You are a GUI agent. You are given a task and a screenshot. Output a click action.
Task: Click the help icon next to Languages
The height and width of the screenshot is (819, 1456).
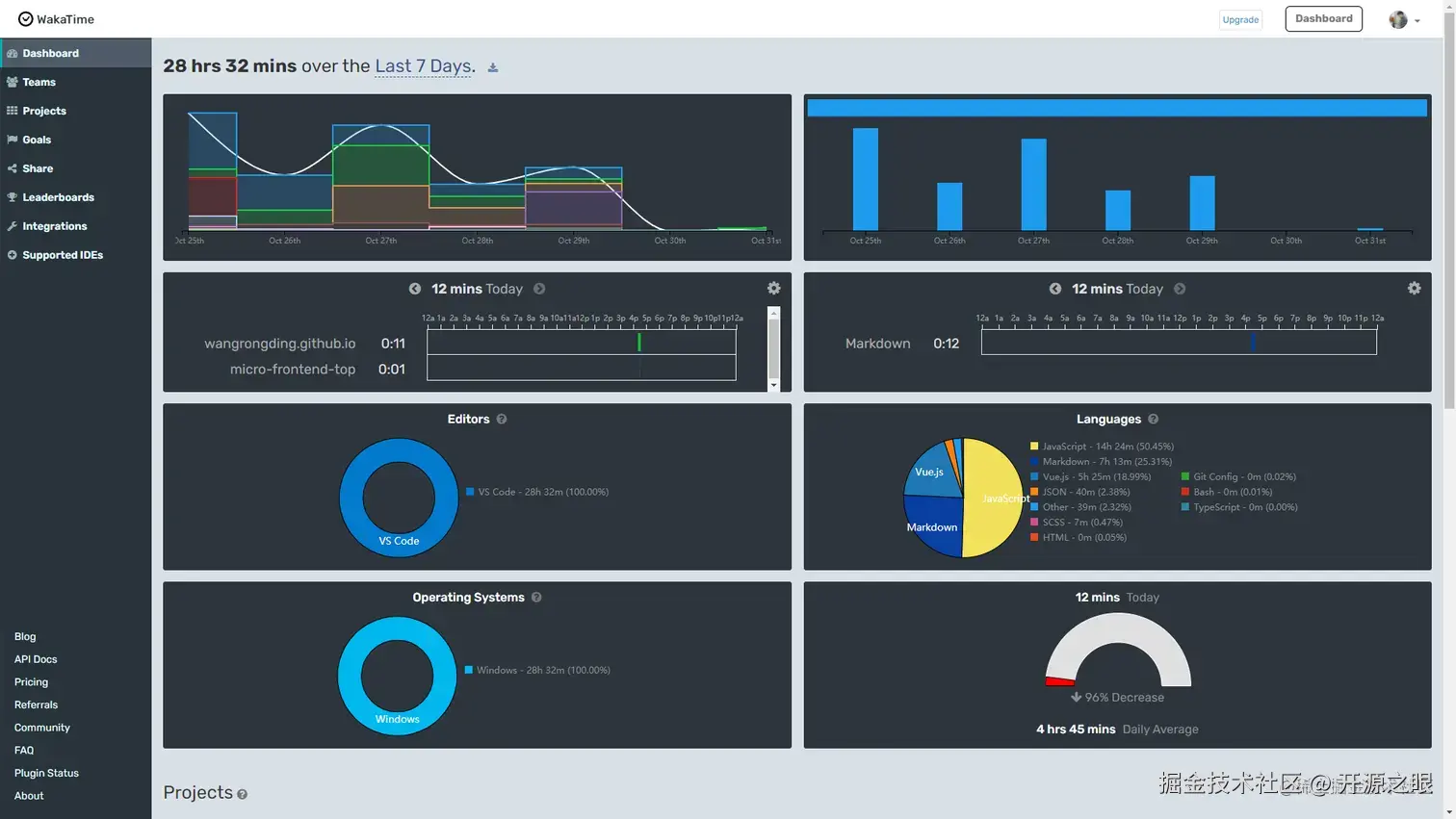[1153, 419]
